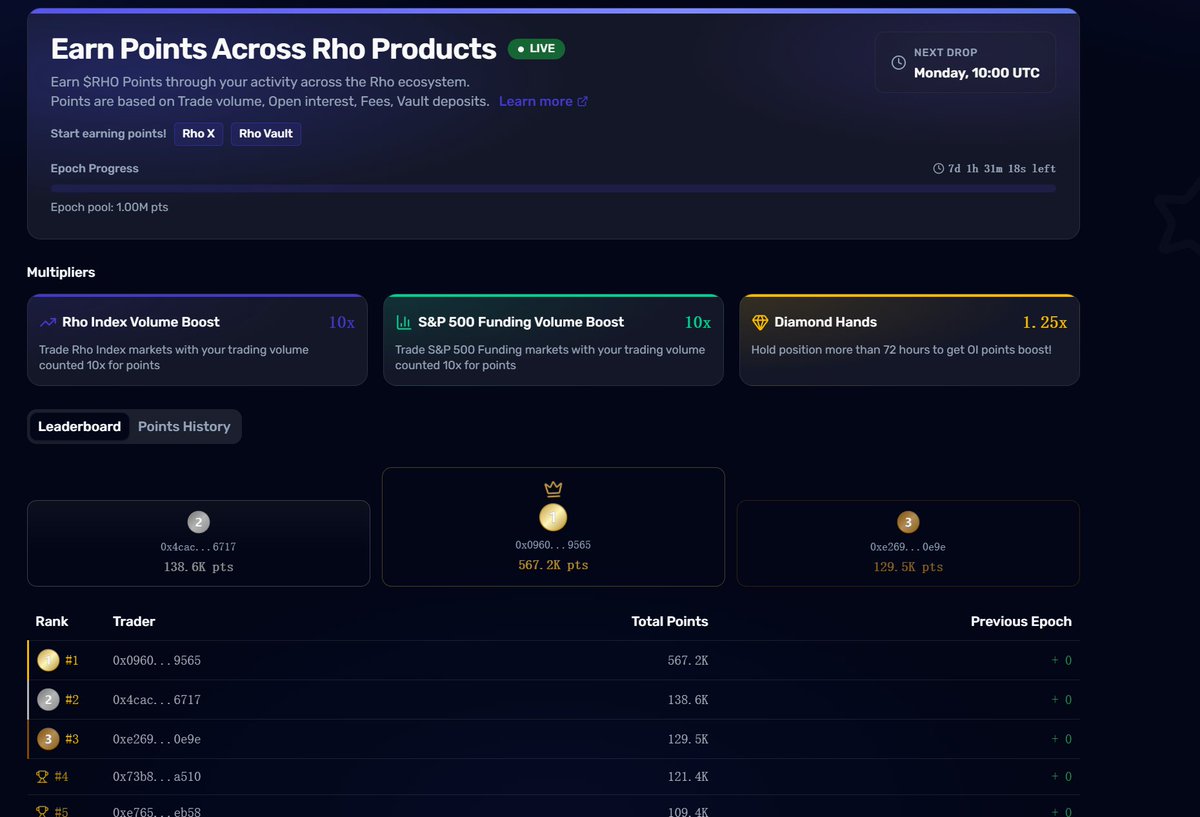Select podium address 0x0960...9565
1200x817 pixels.
click(553, 545)
